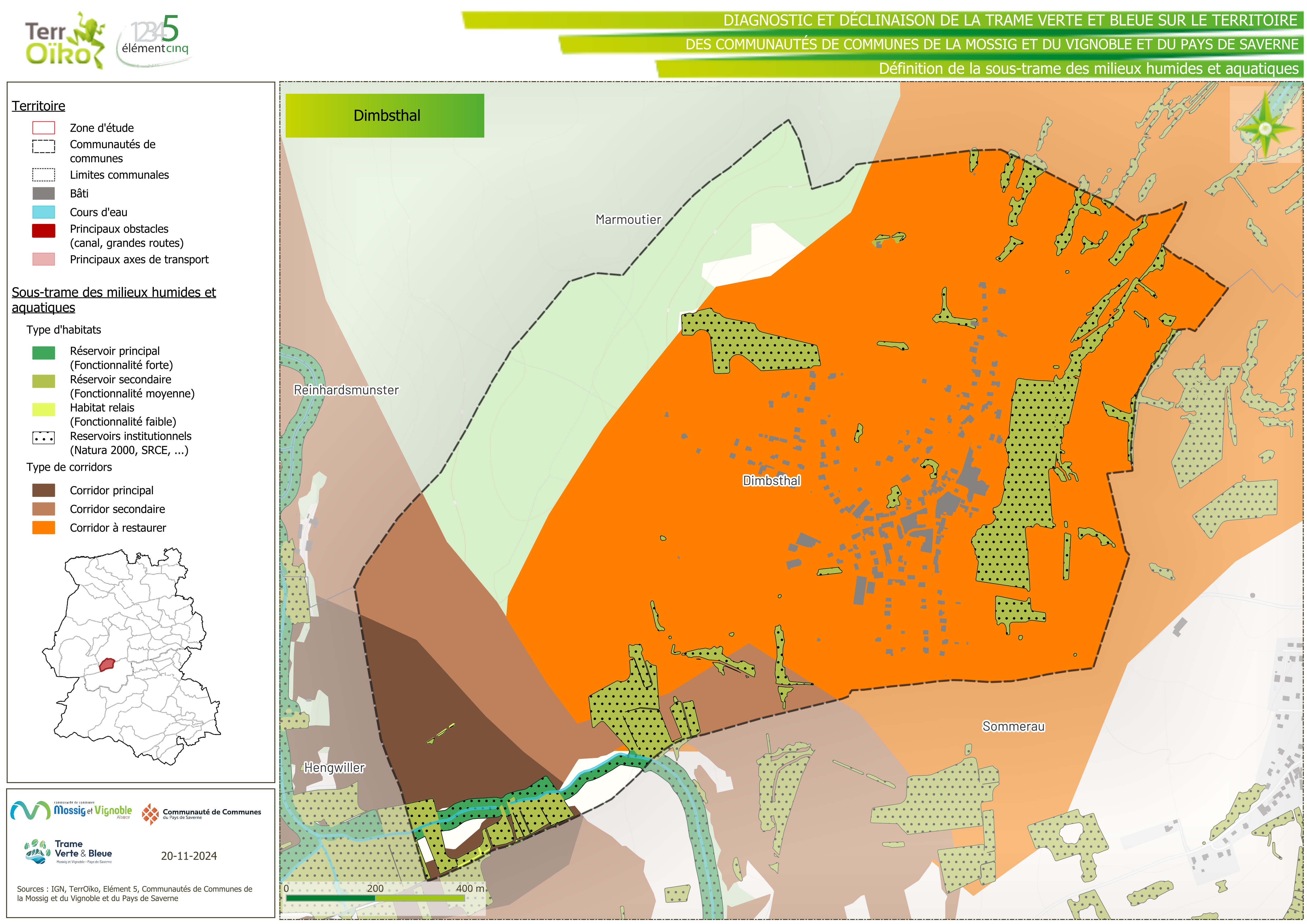Click the red highlighted commune in inset map

pos(106,664)
